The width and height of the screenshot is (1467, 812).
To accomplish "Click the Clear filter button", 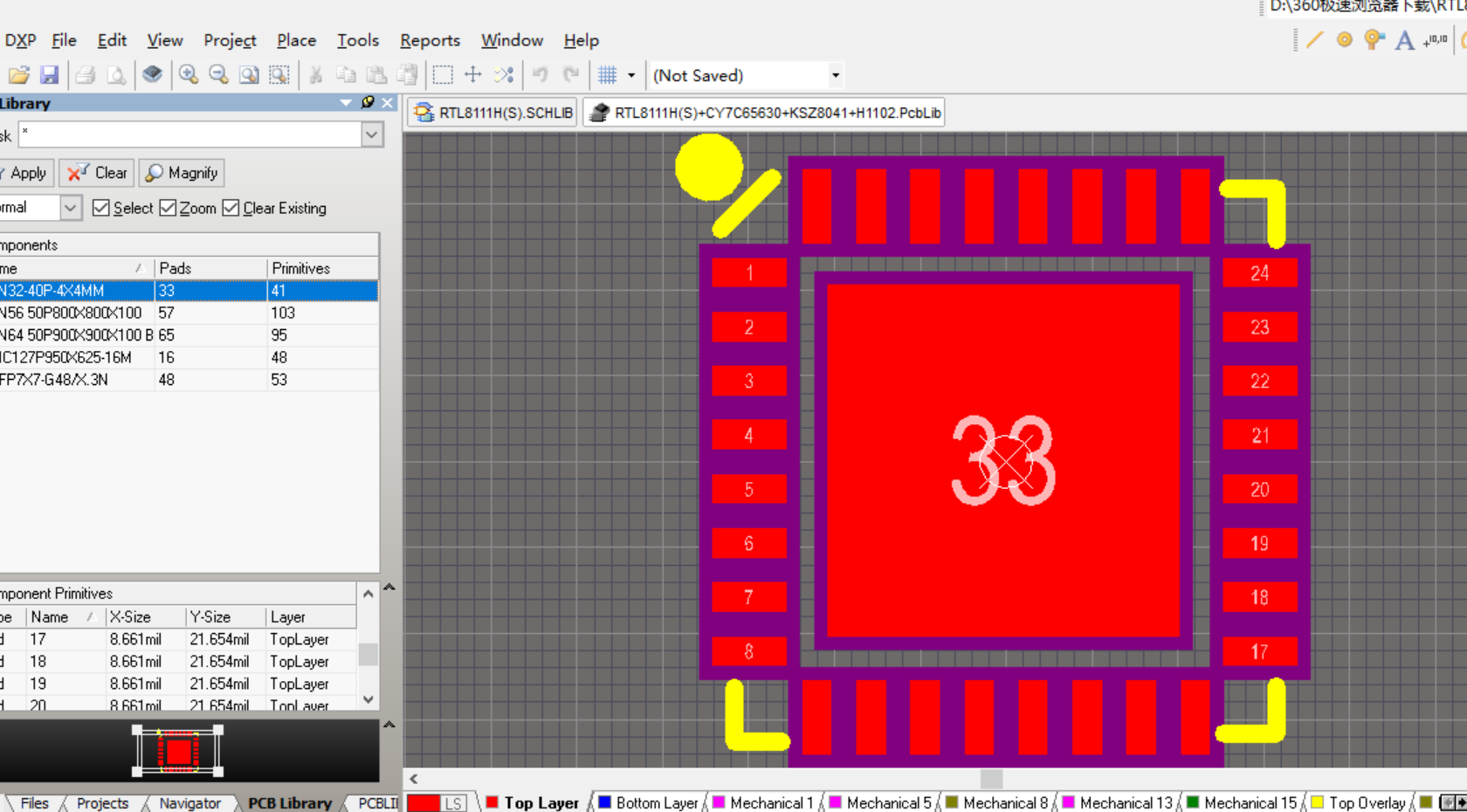I will tap(98, 173).
